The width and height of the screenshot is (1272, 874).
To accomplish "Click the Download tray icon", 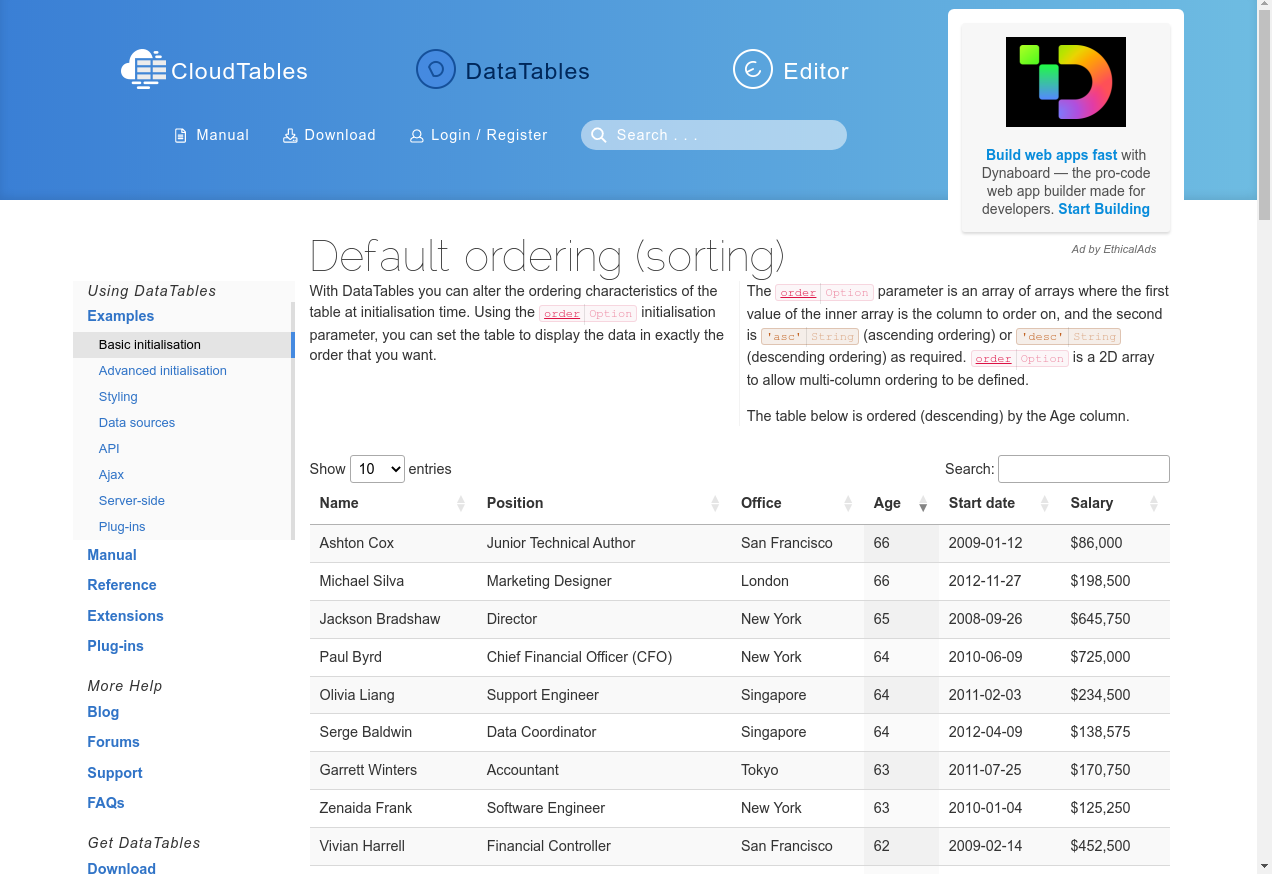I will [x=290, y=136].
